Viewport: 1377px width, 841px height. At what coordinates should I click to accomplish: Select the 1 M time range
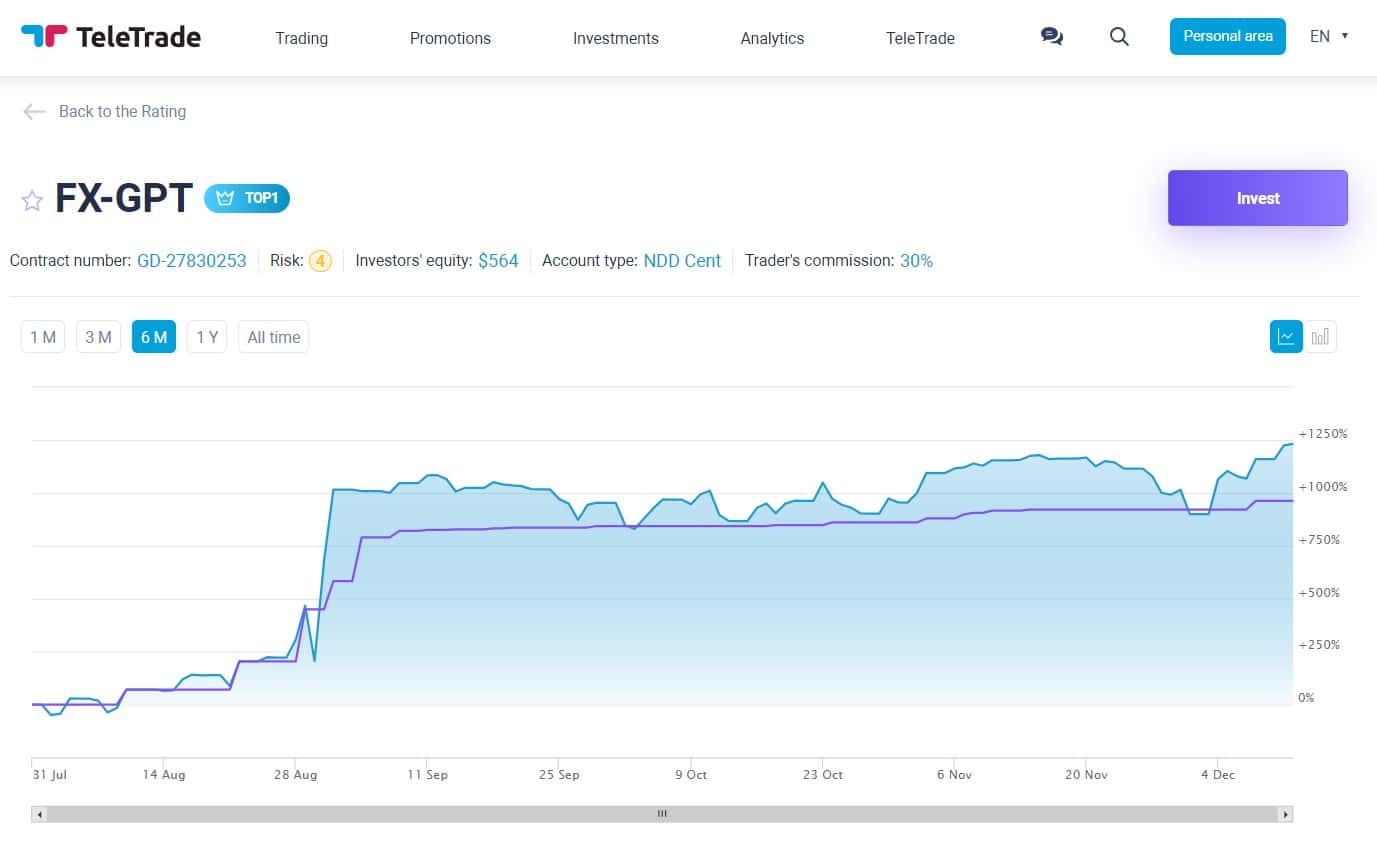coord(43,337)
